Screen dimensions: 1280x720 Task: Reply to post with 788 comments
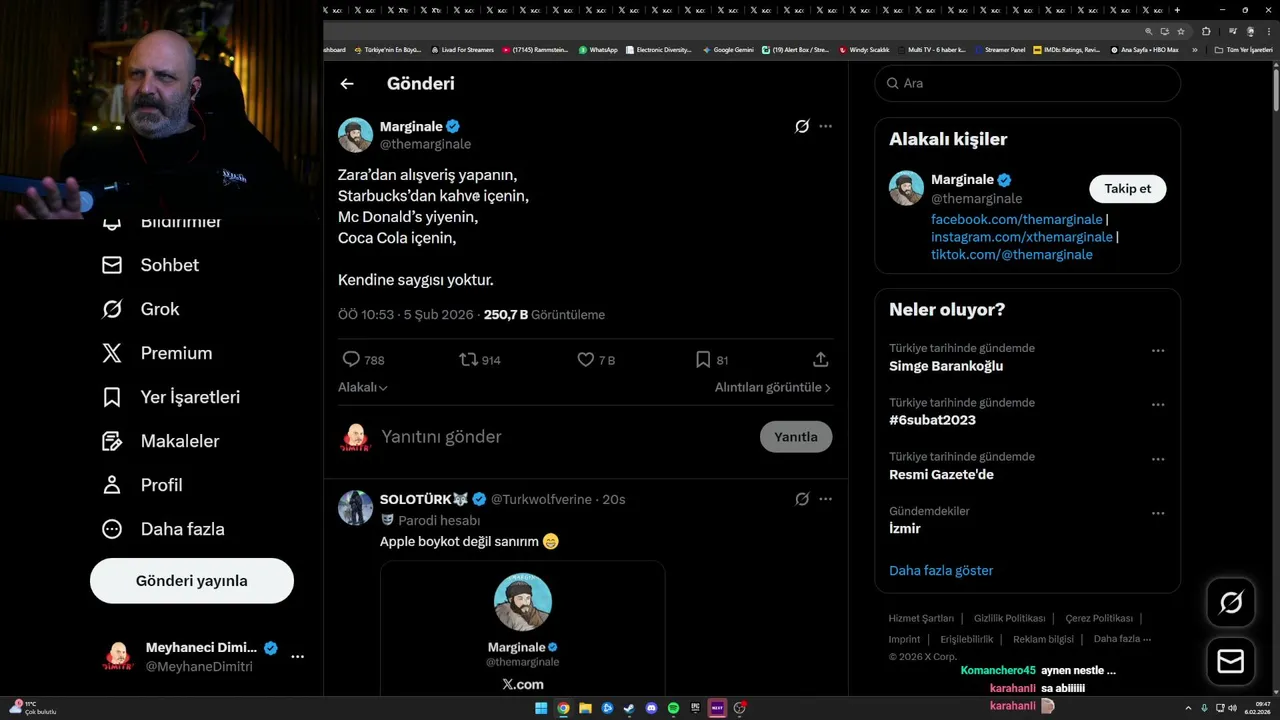363,360
